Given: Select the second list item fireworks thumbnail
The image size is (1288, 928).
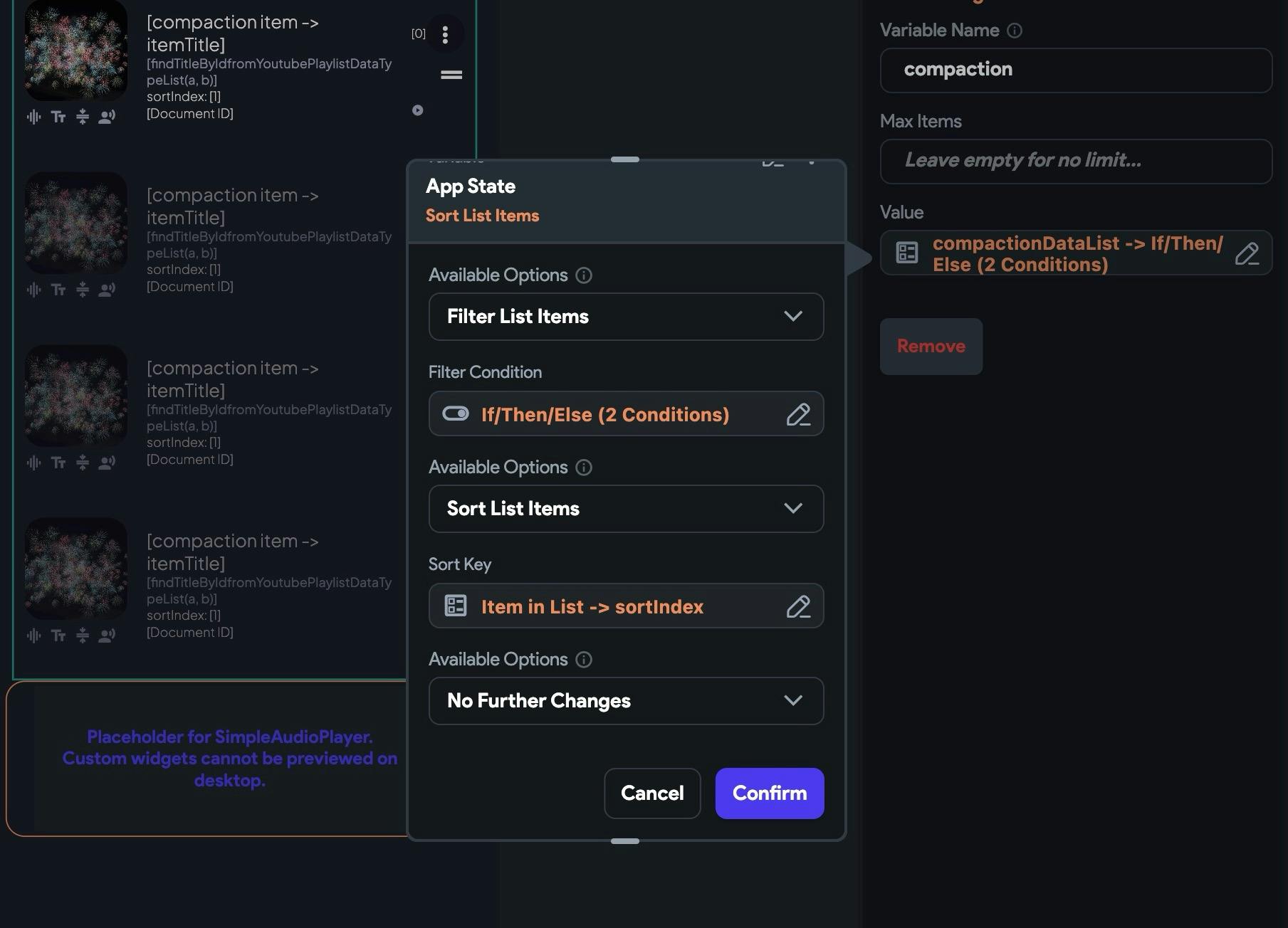Looking at the screenshot, I should [x=76, y=223].
